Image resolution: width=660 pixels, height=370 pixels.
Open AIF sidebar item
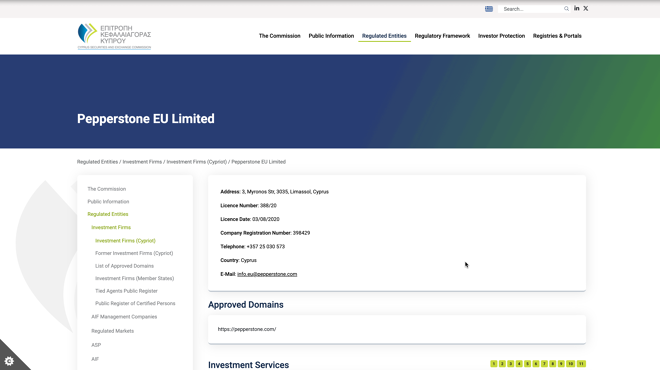coord(95,359)
